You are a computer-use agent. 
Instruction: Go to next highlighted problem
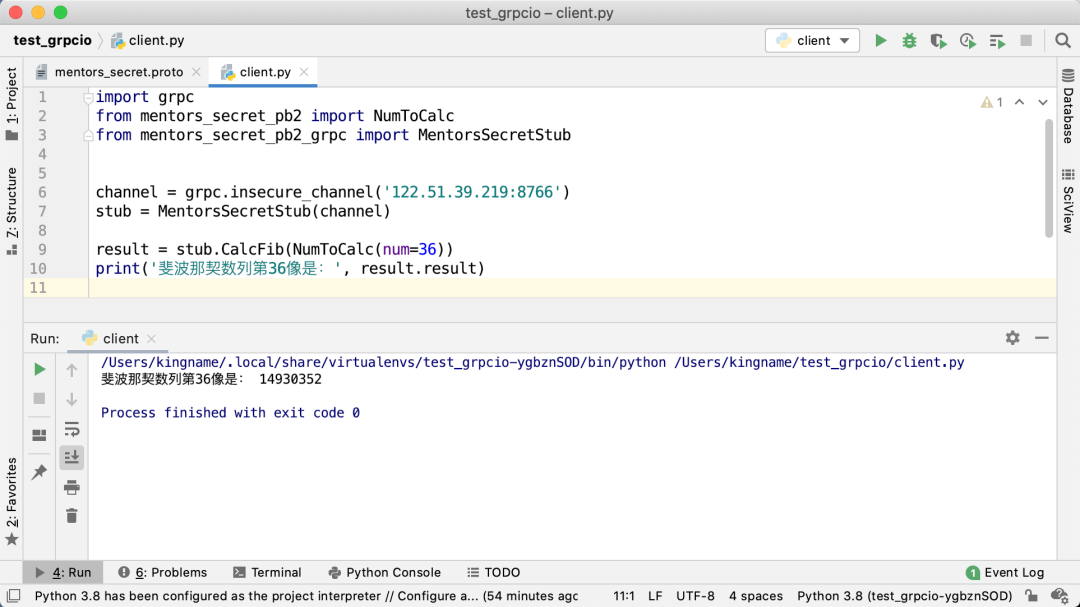[x=1043, y=102]
